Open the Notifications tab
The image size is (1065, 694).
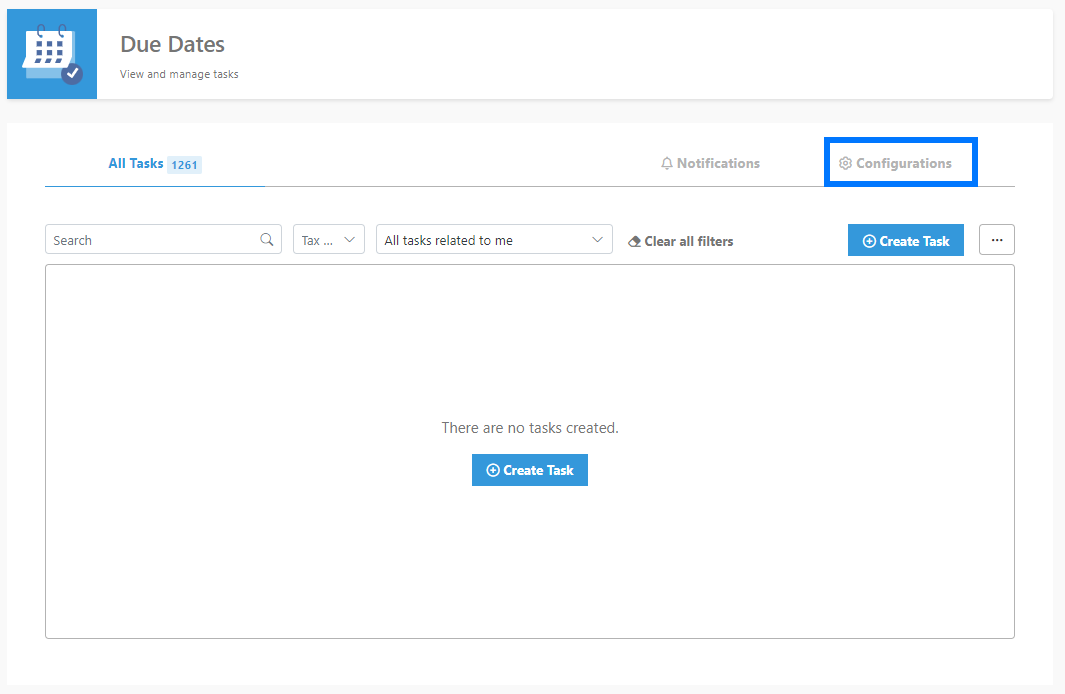coord(717,164)
